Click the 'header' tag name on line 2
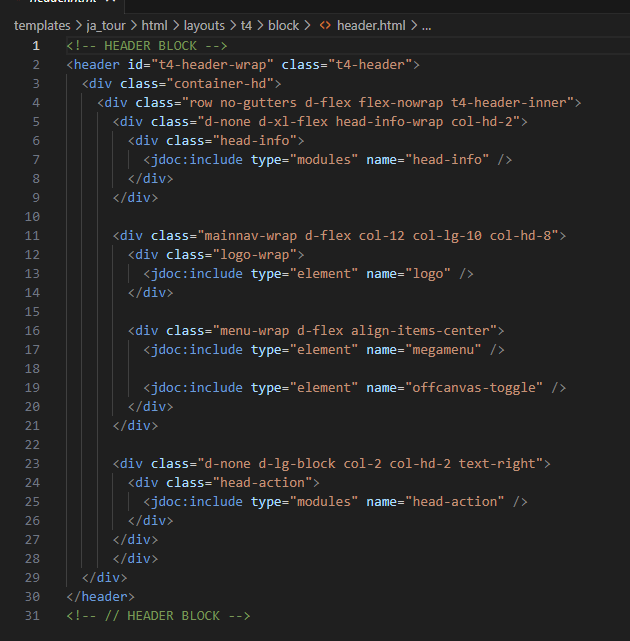The height and width of the screenshot is (641, 630). click(97, 65)
